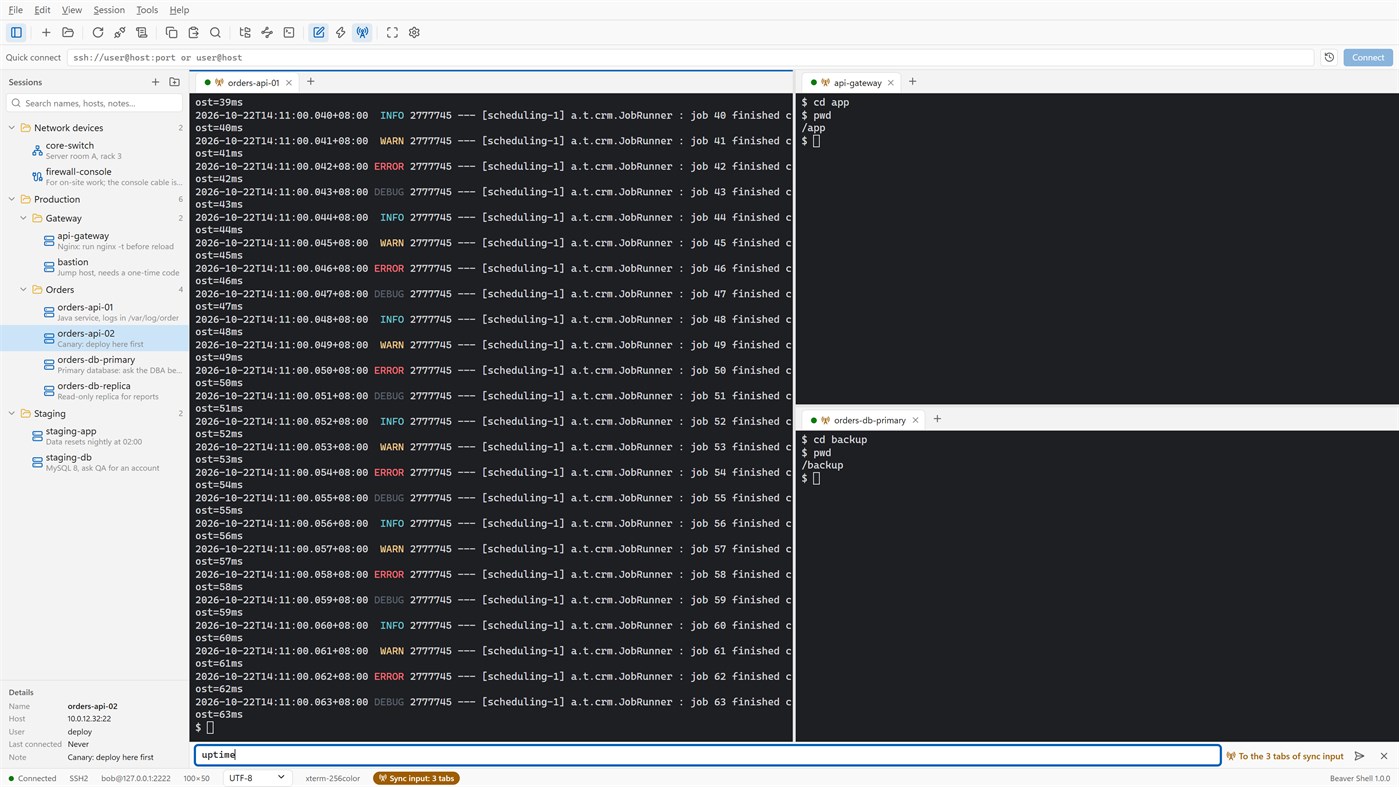Open settings via the gear icon
Screen dimensions: 1399x787
click(x=414, y=32)
